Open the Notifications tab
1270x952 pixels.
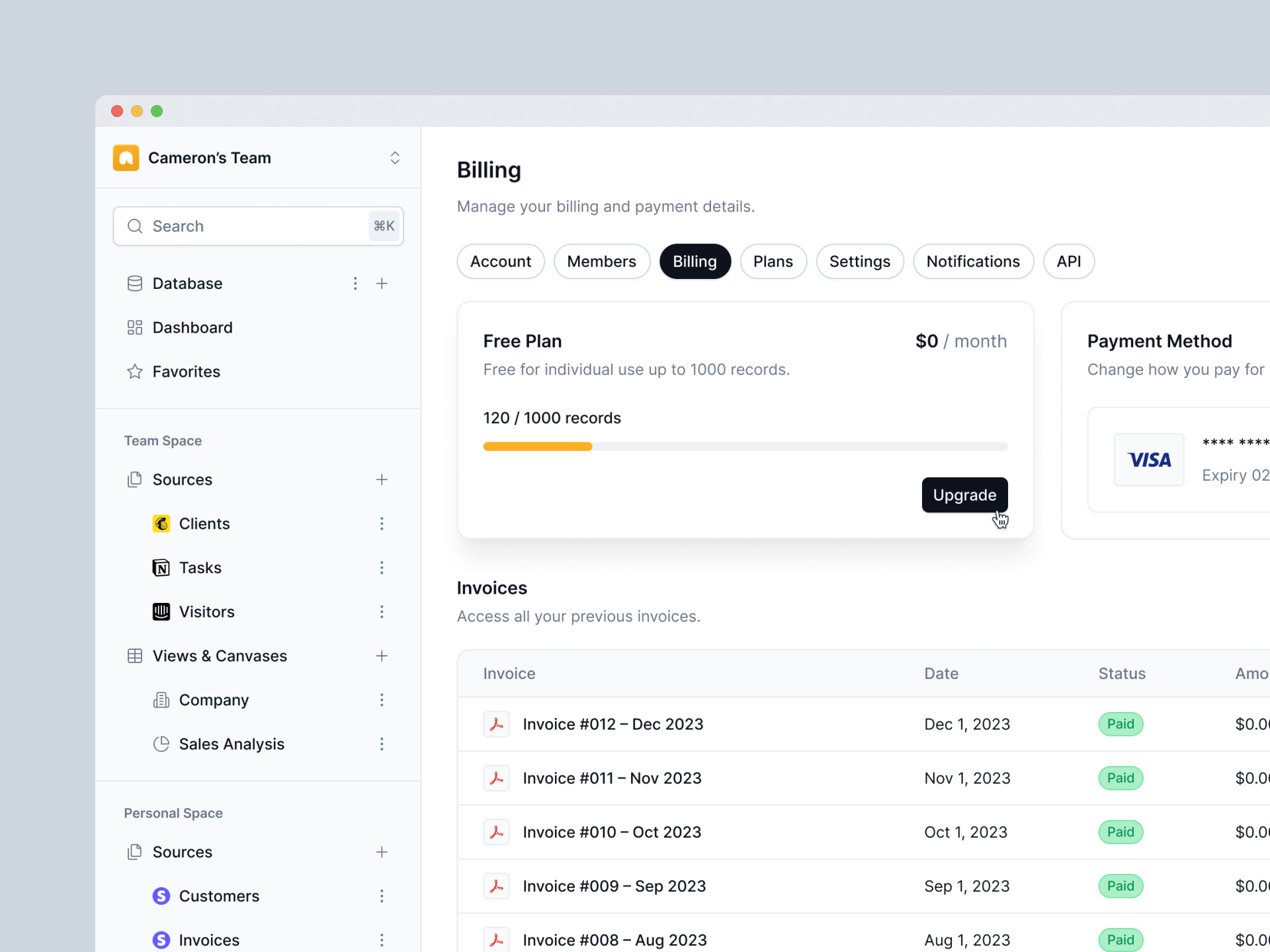973,261
